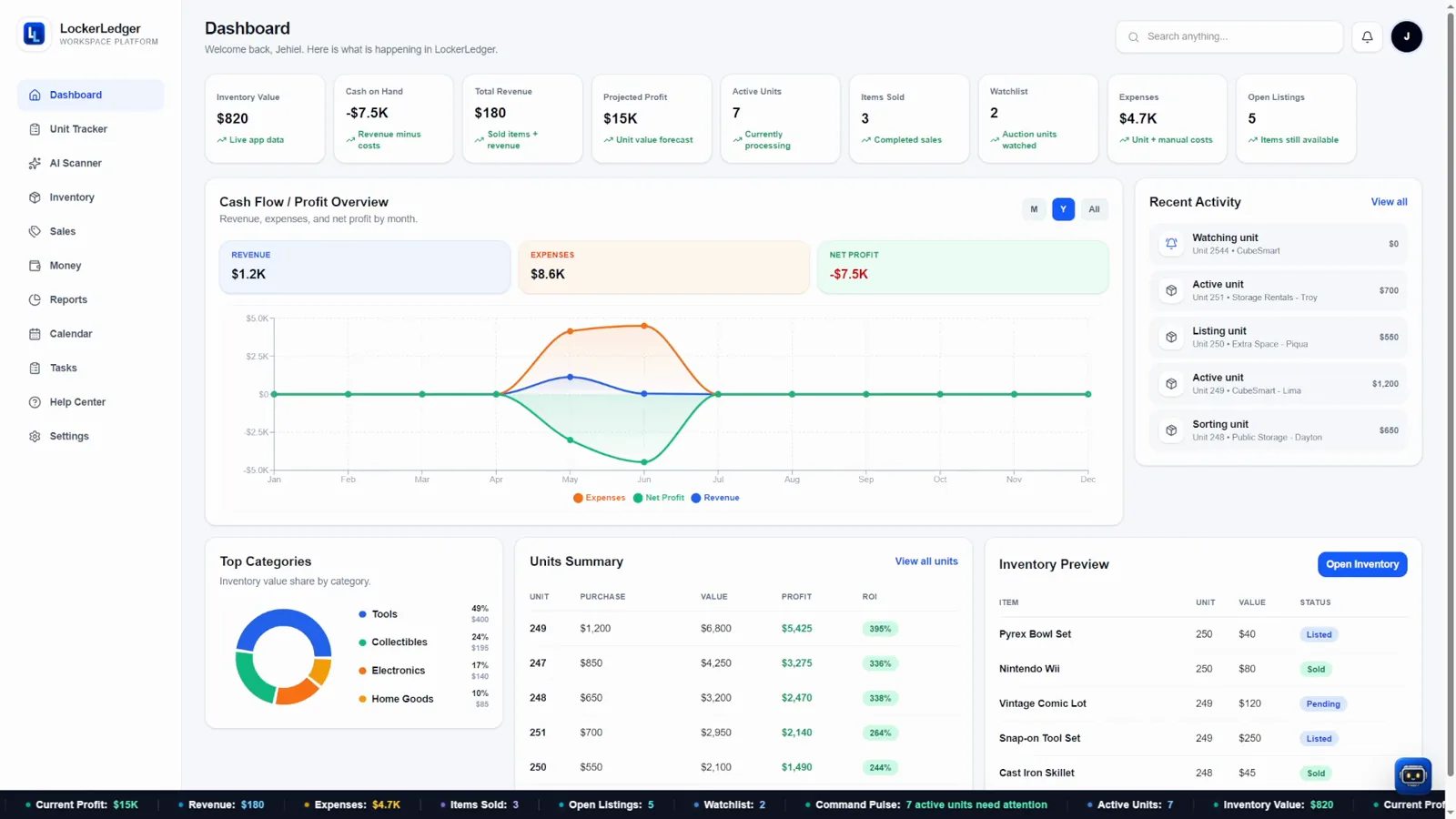The height and width of the screenshot is (819, 1456).
Task: Click the Revenue summary card $1.2K
Action: coord(364,267)
